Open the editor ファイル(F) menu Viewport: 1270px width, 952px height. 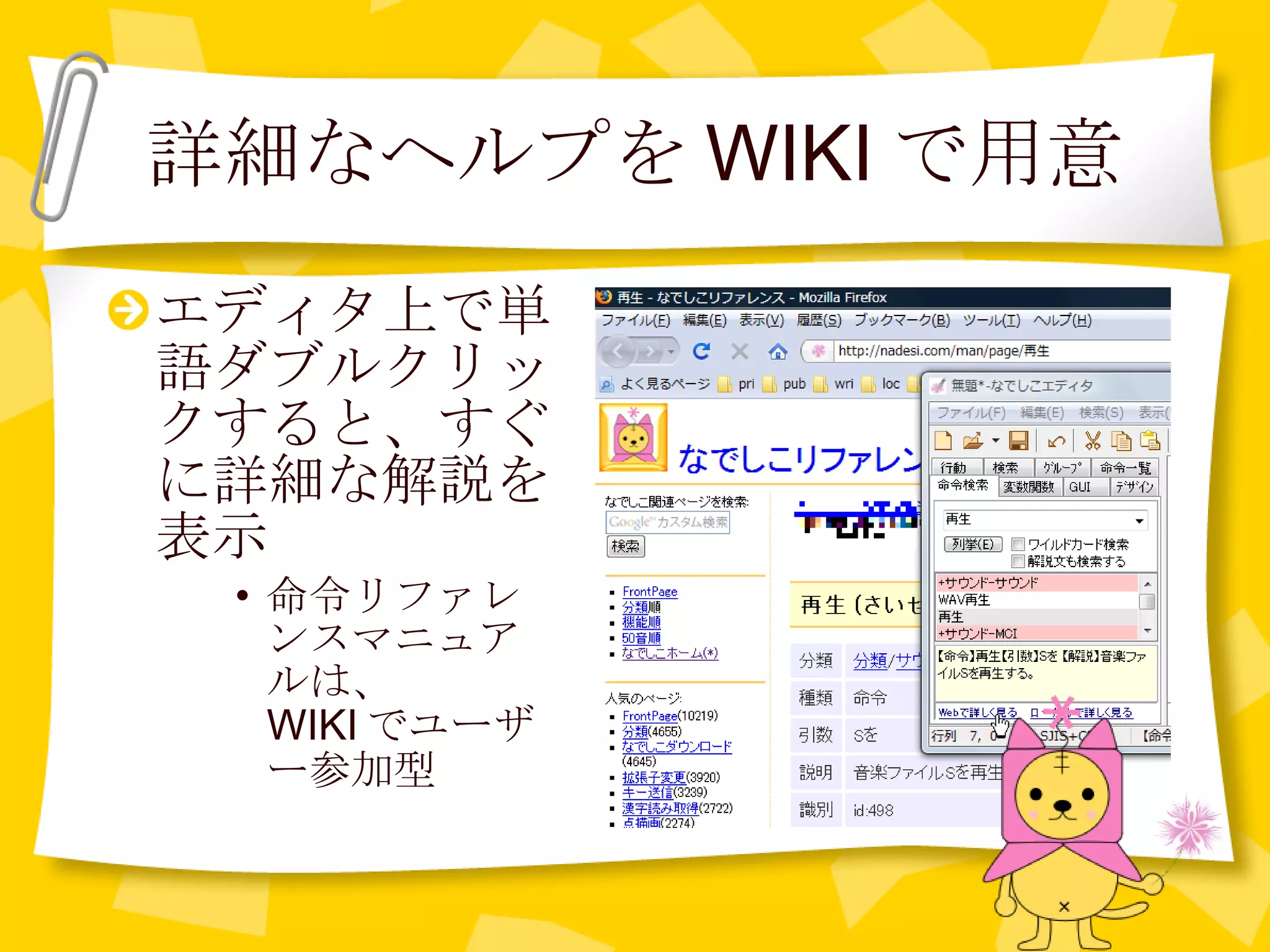point(971,412)
